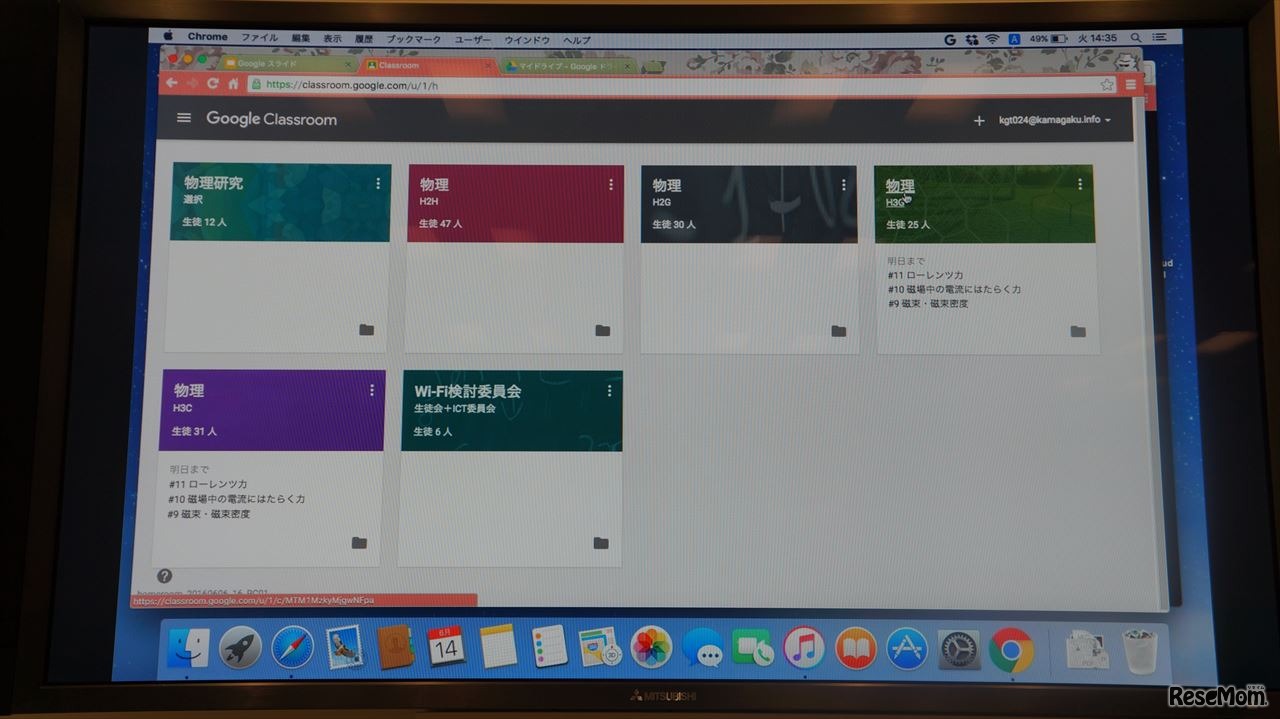Open options menu on Wi-Fi検討委員会 card

[609, 391]
